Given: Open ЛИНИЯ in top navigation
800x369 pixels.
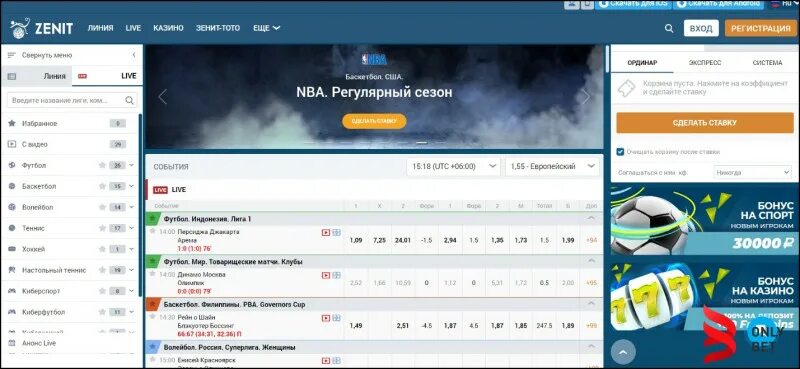Looking at the screenshot, I should point(101,28).
